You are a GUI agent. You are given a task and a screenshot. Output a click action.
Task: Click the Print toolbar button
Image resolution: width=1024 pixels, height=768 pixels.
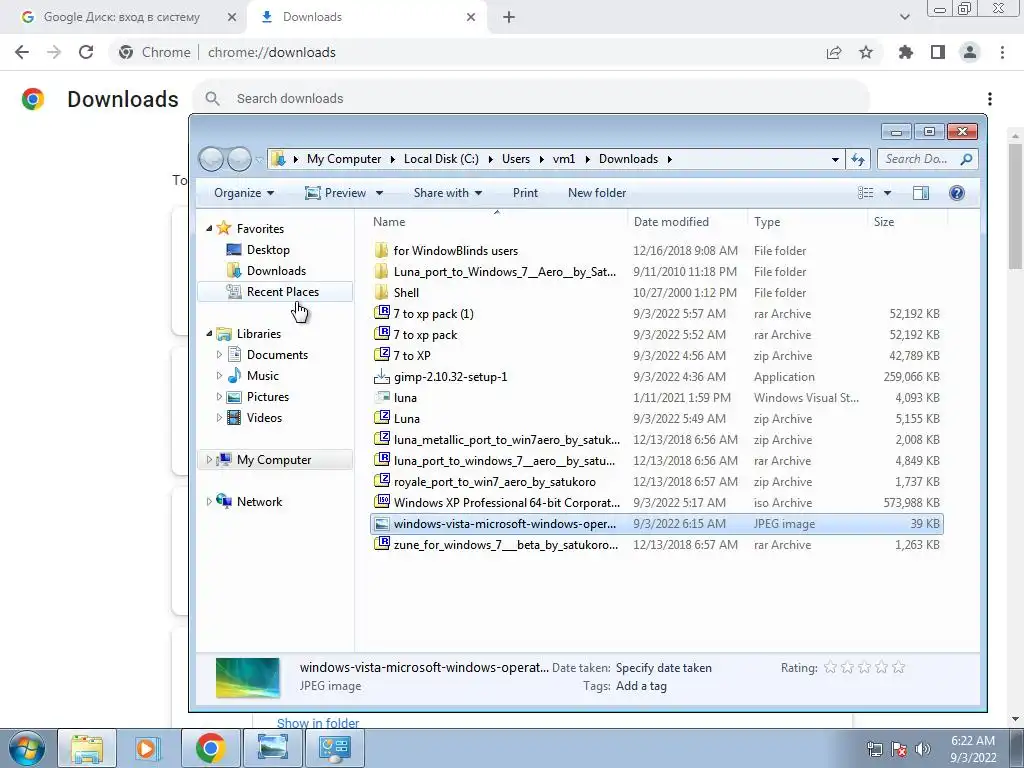pyautogui.click(x=525, y=193)
